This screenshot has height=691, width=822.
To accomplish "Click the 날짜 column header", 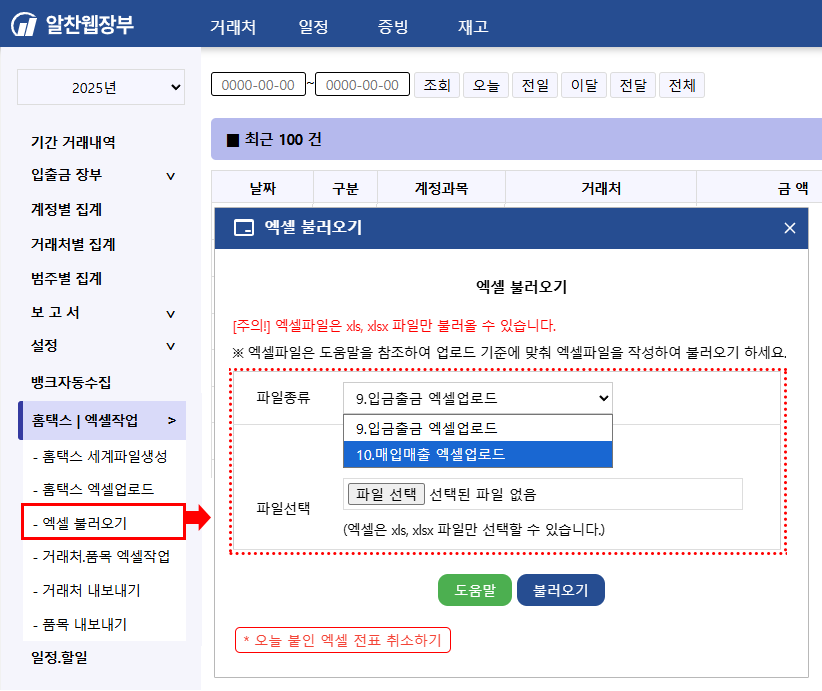I will (263, 188).
